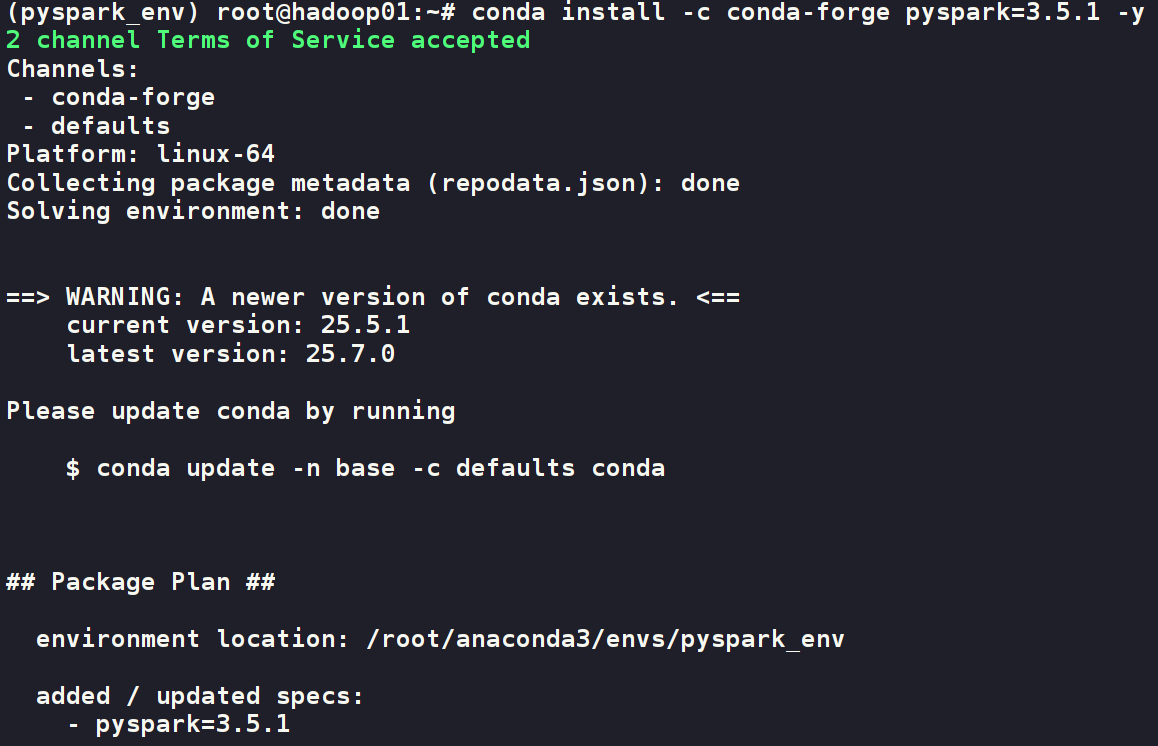Click the environment location path /root/anaconda3/envs/pyspark_env
1158x746 pixels.
pyautogui.click(x=606, y=639)
